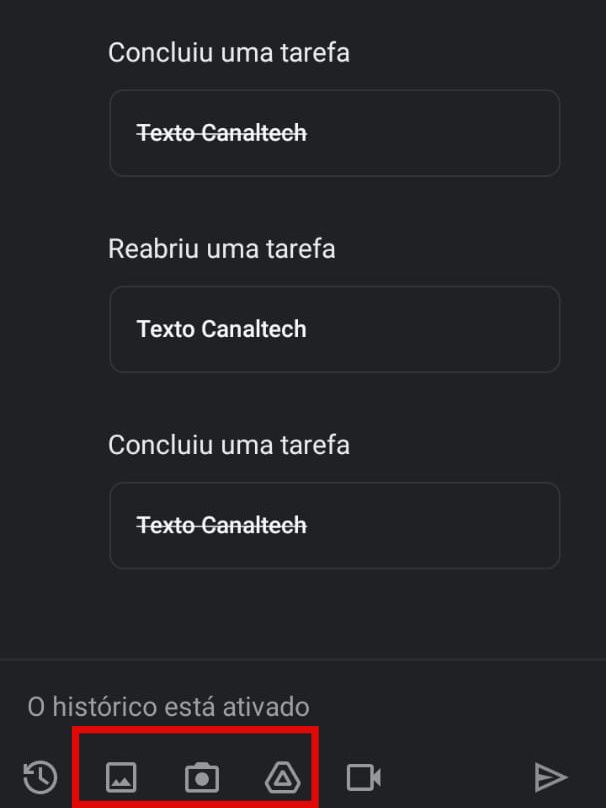Attach a photo using the gallery icon
Viewport: 606px width, 808px height.
coord(121,777)
